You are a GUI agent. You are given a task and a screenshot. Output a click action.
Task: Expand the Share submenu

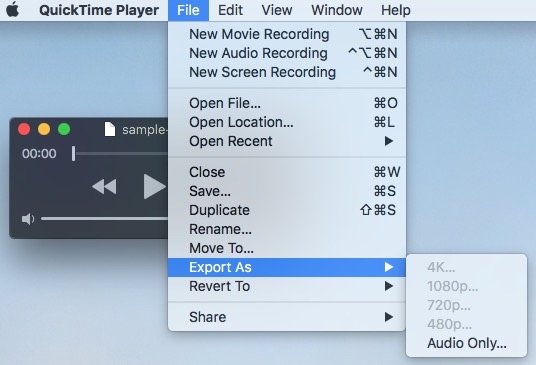tap(287, 317)
